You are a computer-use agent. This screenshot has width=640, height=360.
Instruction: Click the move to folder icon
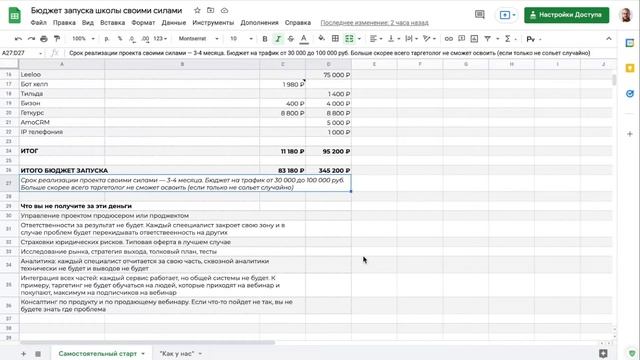[x=211, y=10]
